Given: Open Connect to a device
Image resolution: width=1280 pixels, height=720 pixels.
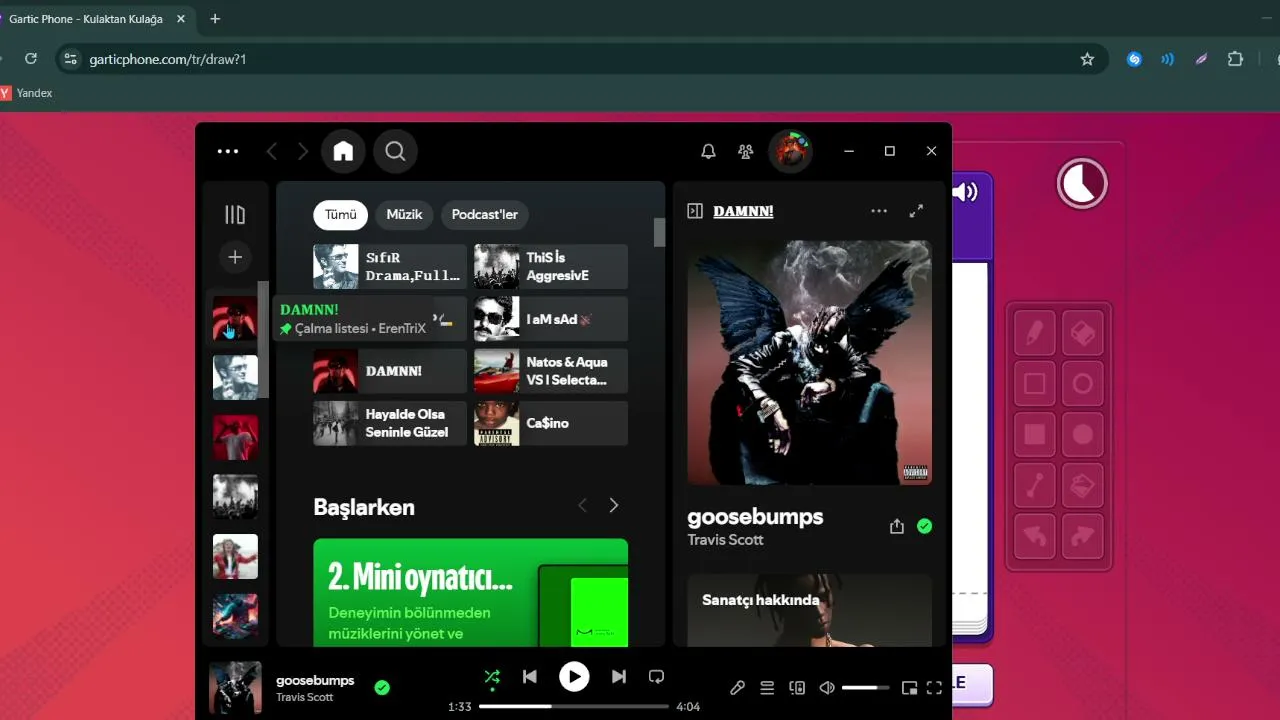Looking at the screenshot, I should pyautogui.click(x=797, y=688).
